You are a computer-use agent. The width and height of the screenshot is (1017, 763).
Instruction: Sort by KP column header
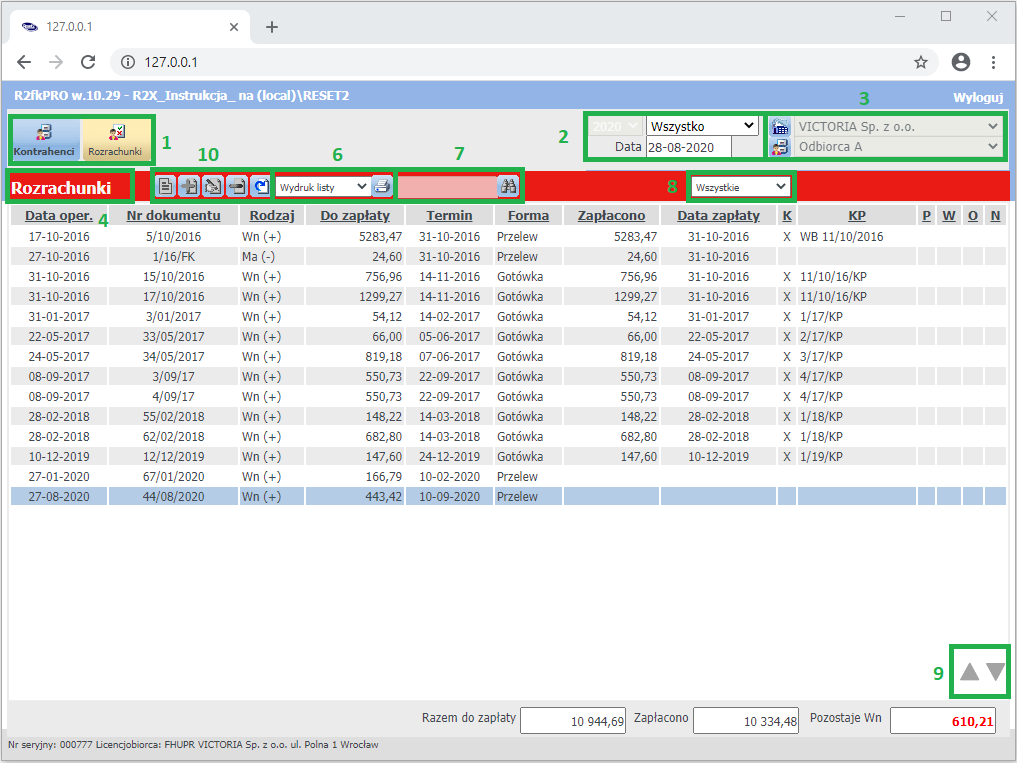[x=857, y=215]
